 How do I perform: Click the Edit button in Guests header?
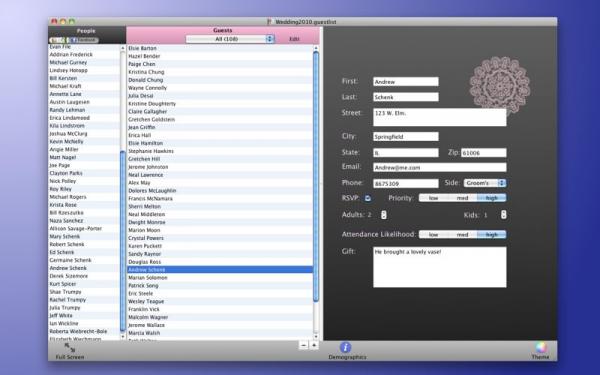click(294, 39)
